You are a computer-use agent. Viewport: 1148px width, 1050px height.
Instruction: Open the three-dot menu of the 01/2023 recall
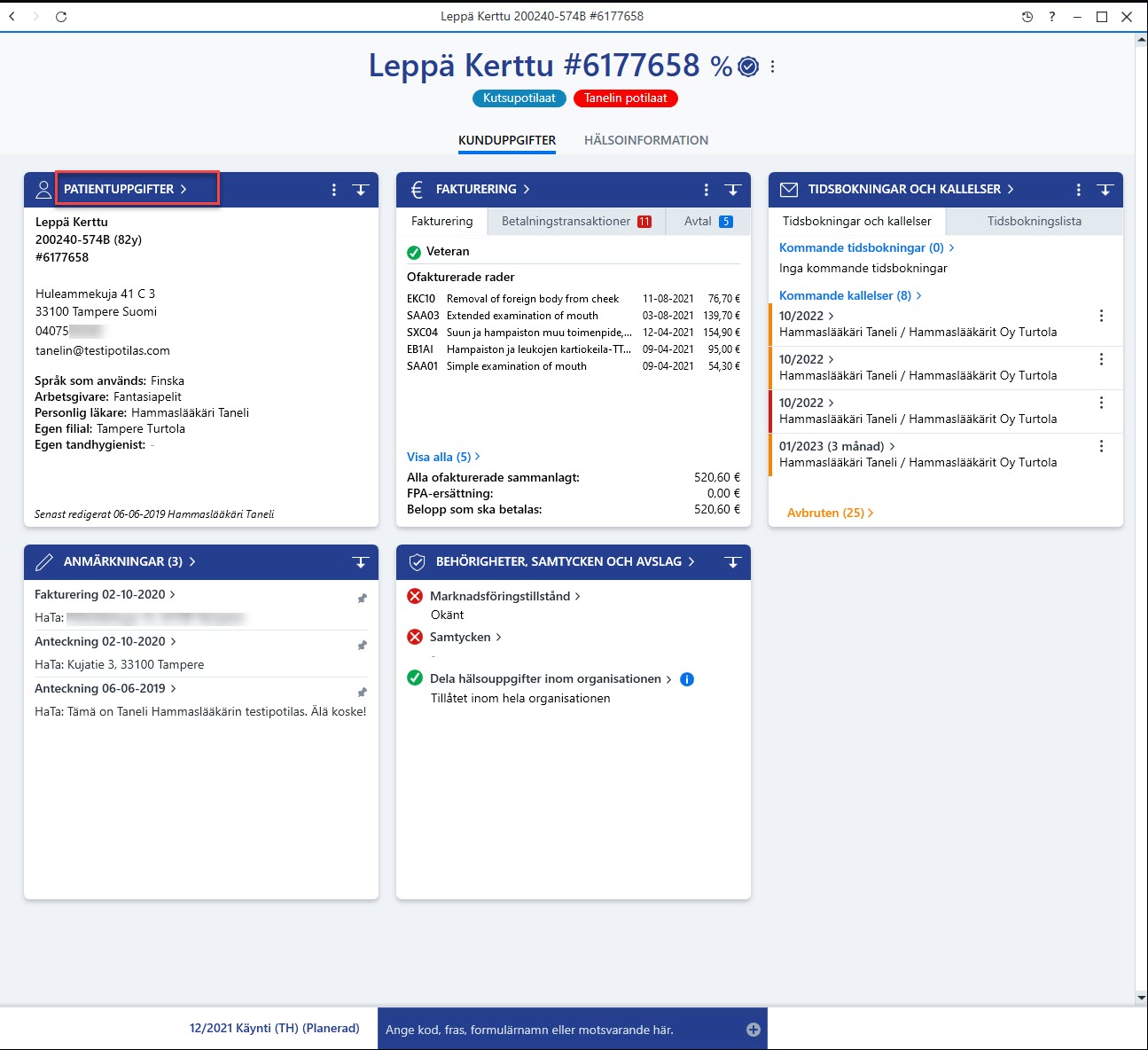[x=1102, y=446]
